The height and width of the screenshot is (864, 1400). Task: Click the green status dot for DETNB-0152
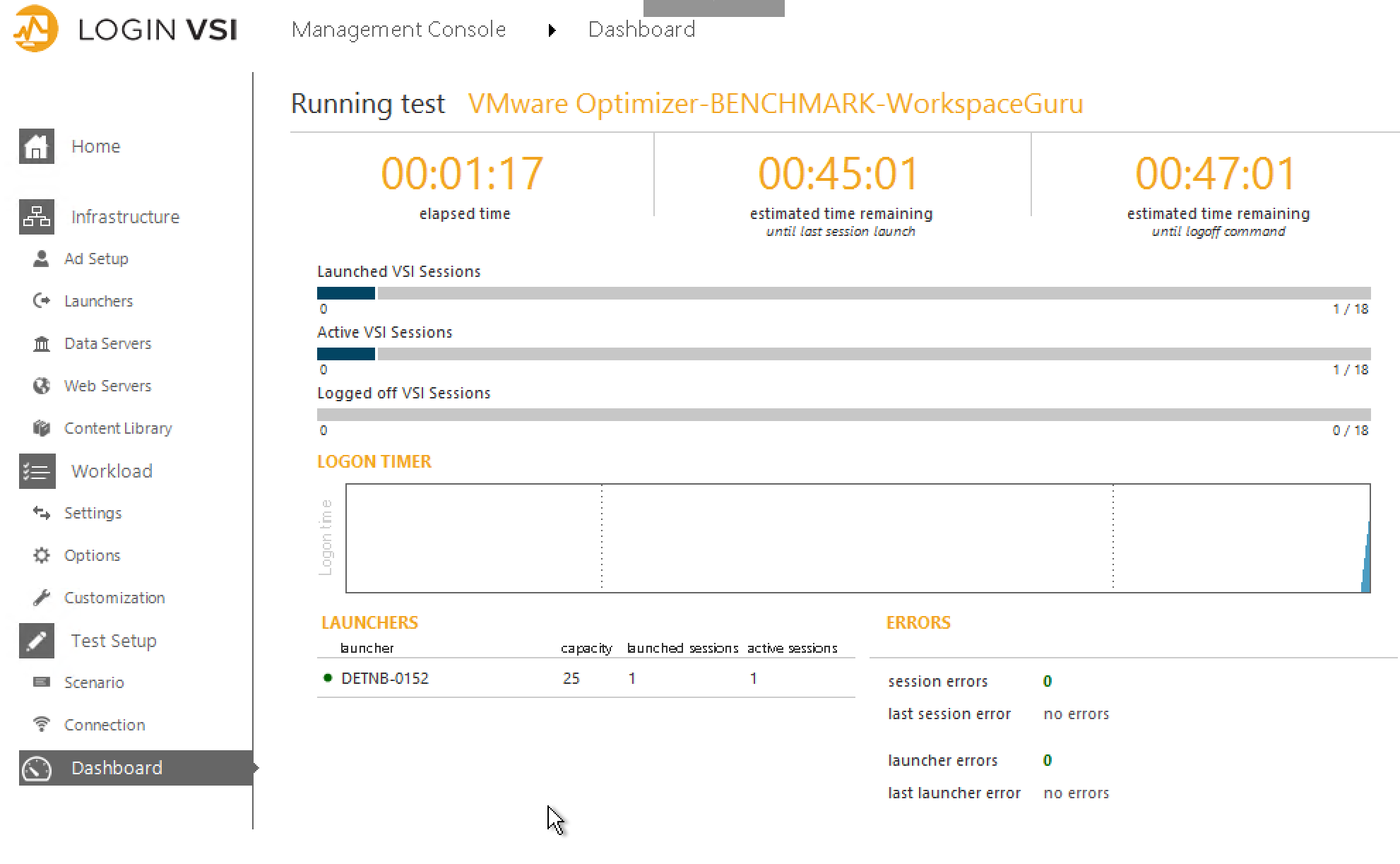tap(328, 677)
